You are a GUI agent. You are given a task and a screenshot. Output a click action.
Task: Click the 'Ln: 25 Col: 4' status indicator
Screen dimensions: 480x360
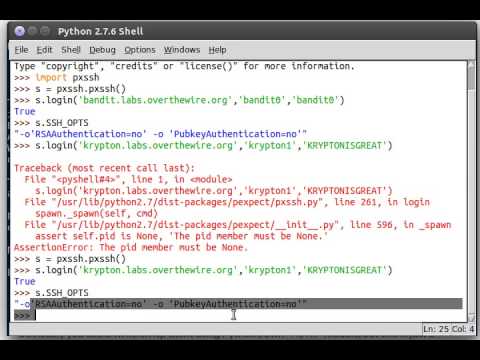[448, 329]
